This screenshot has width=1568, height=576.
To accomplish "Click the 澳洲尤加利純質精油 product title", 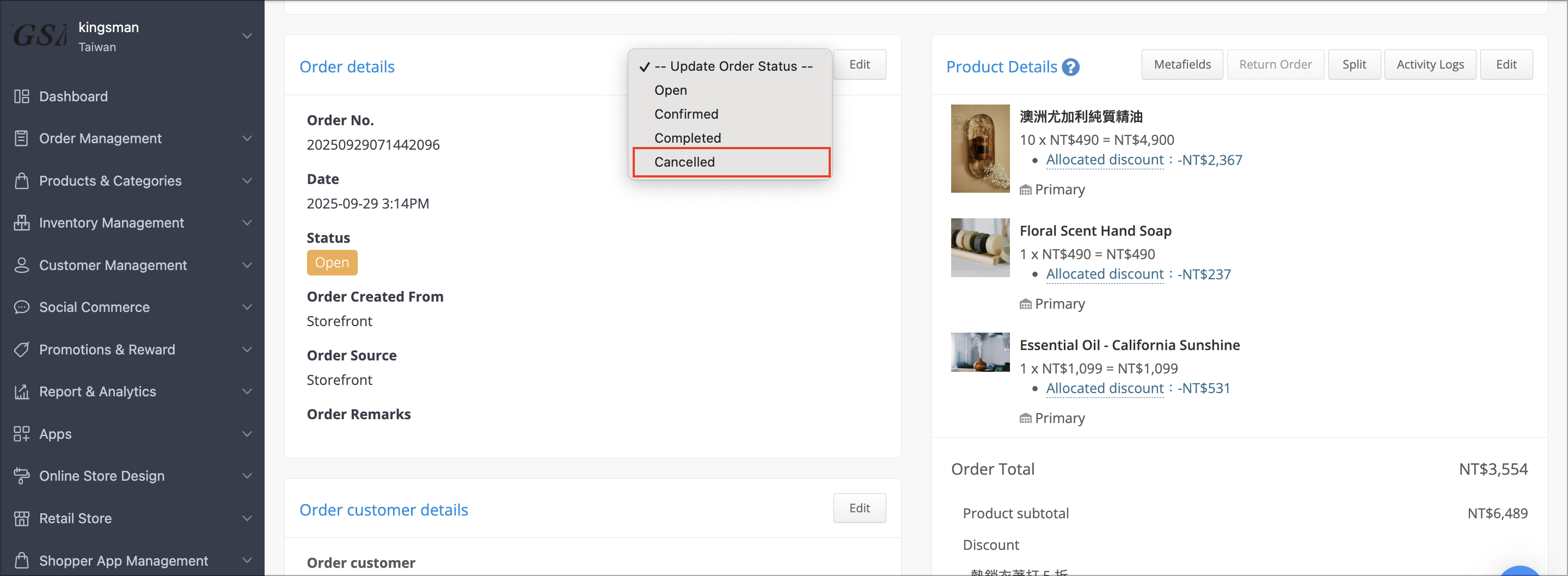I will [x=1080, y=117].
